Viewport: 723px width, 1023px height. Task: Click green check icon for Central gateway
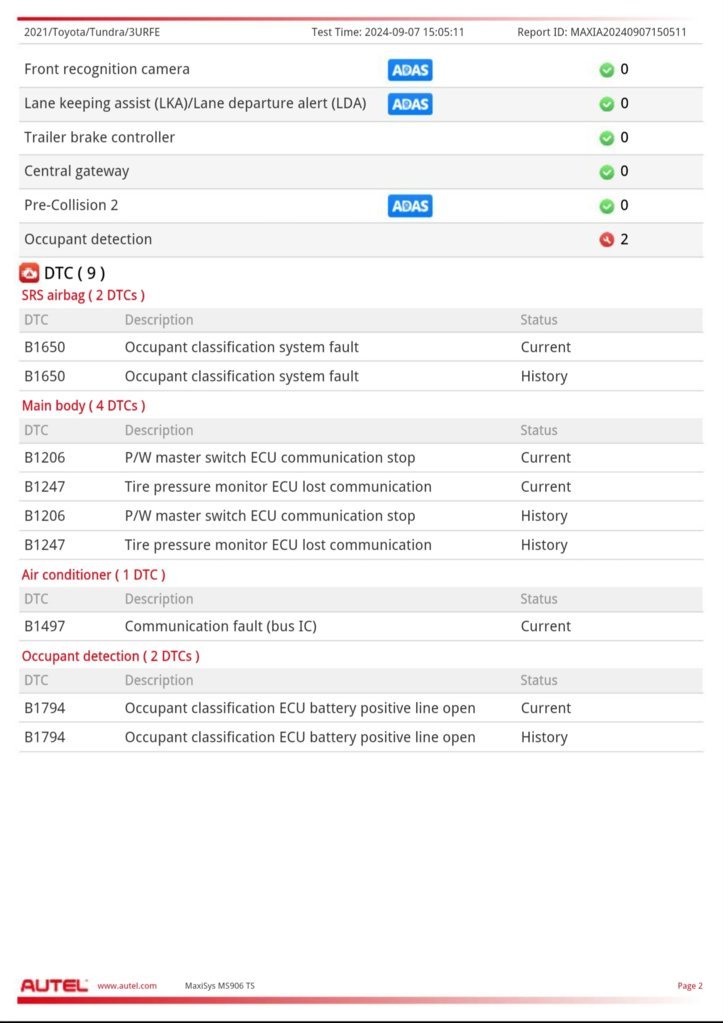pyautogui.click(x=607, y=172)
